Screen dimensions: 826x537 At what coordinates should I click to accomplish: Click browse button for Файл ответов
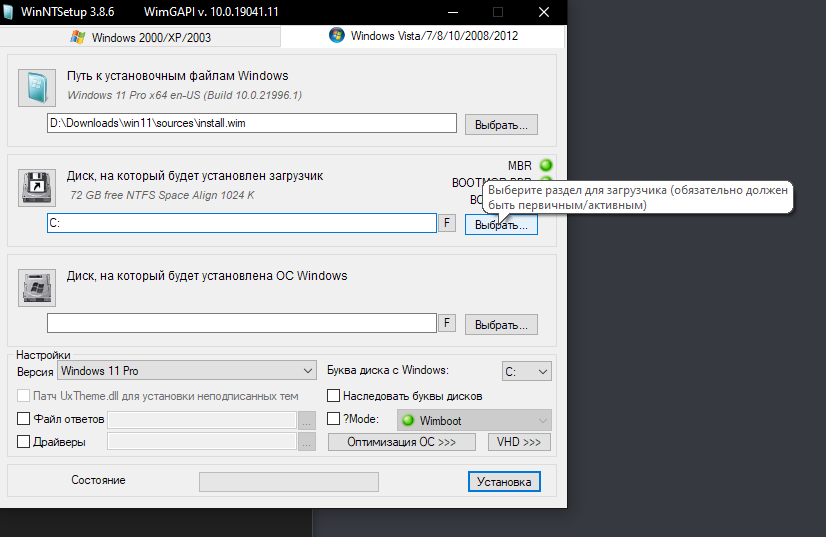coord(307,420)
